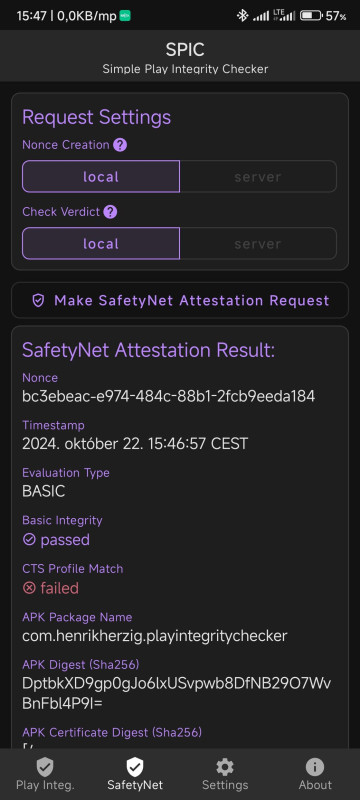Screen dimensions: 360x800
Task: Tap the battery indicator in status bar
Action: pyautogui.click(x=311, y=15)
